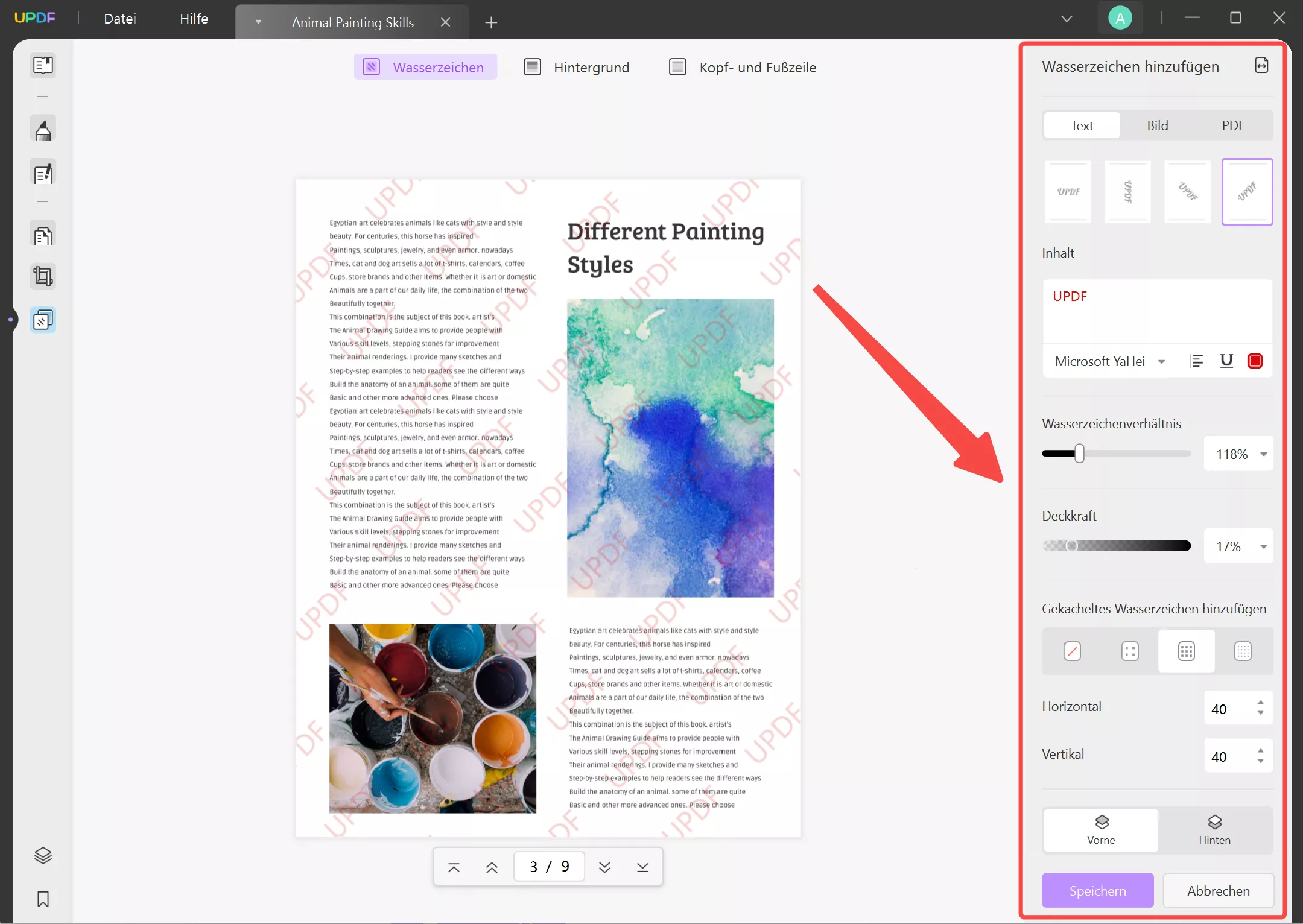The image size is (1303, 924).
Task: Select the PDF watermark type
Action: pos(1233,124)
